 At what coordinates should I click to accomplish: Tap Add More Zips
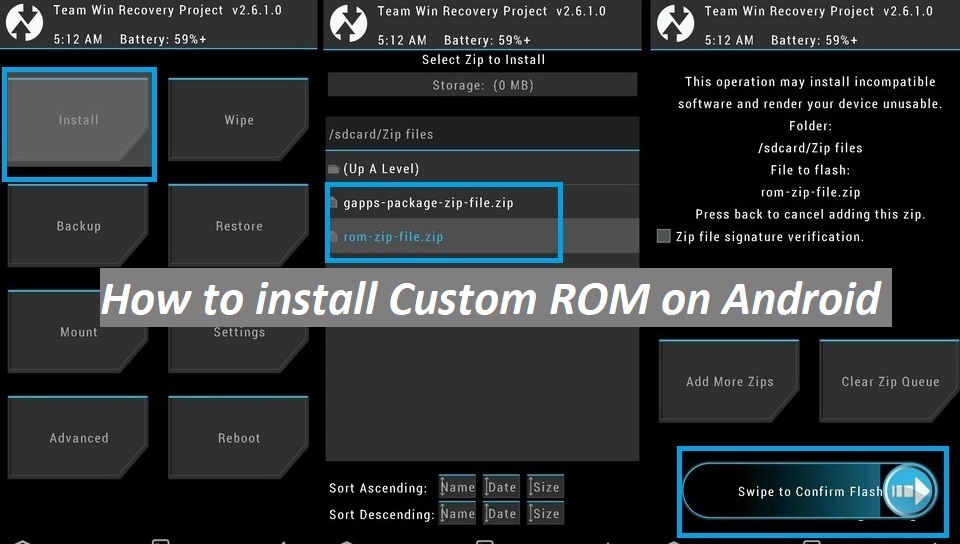click(729, 381)
